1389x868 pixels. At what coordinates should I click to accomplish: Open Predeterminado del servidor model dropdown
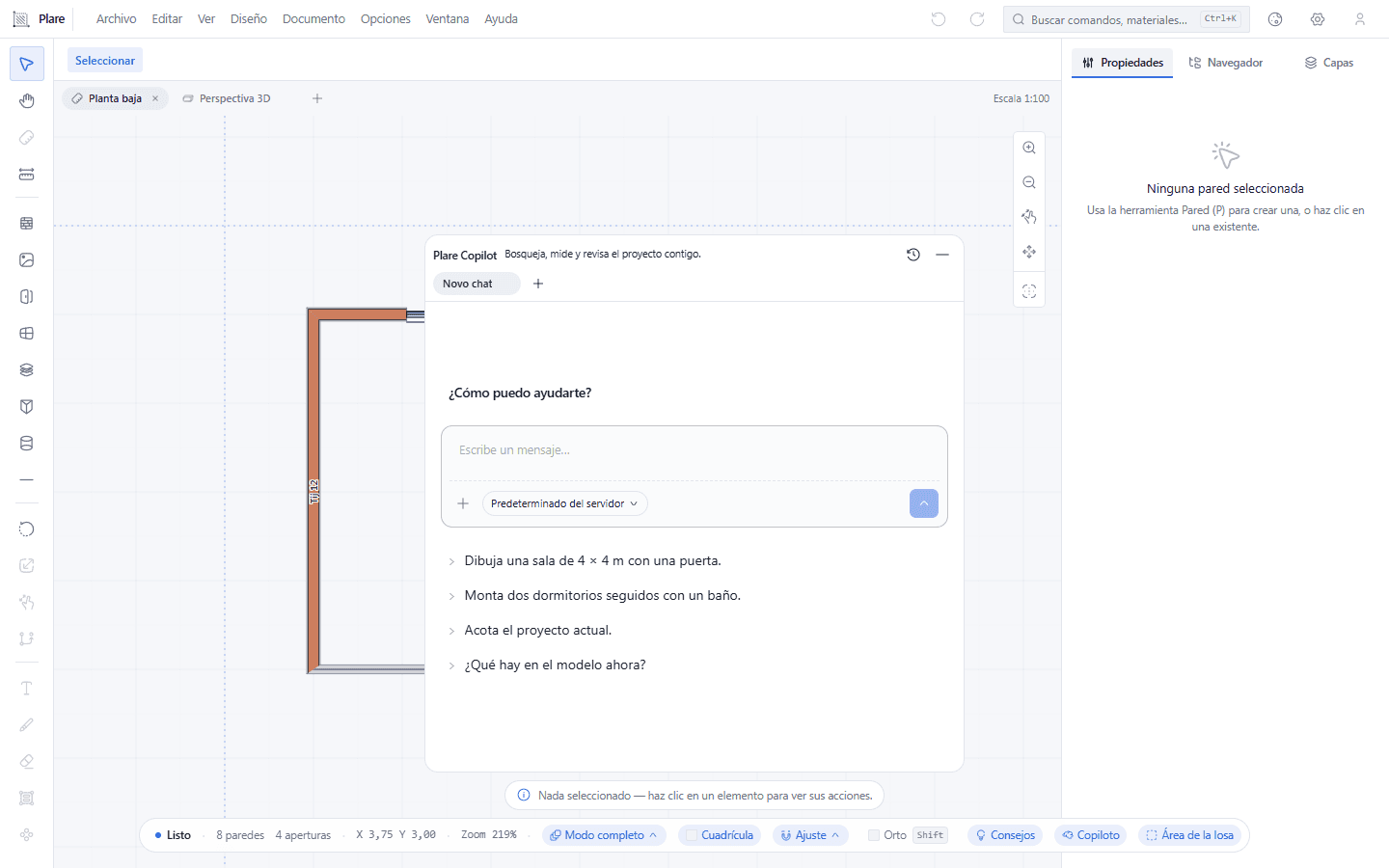coord(564,503)
